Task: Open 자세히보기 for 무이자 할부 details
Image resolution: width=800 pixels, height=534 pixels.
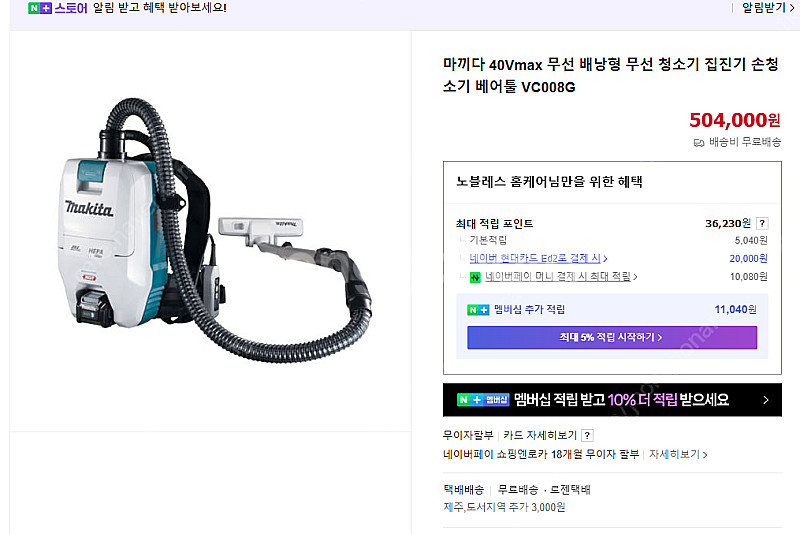Action: coord(678,454)
